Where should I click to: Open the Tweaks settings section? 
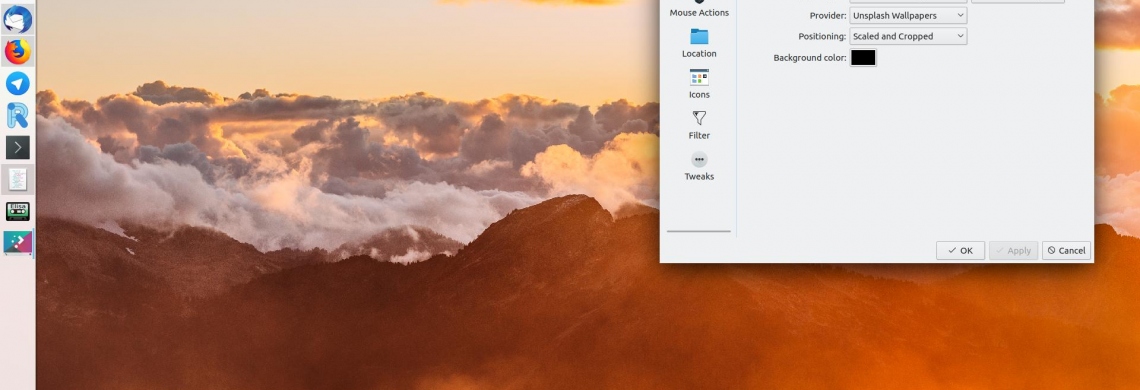699,166
